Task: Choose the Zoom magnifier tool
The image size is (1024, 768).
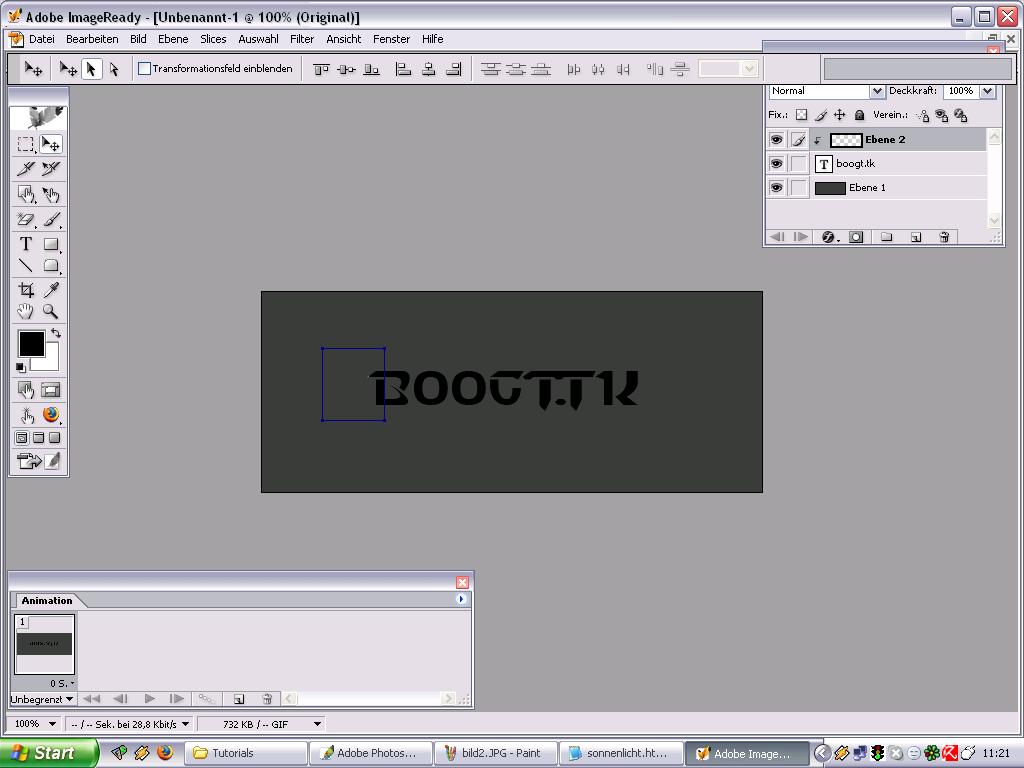Action: click(x=51, y=312)
